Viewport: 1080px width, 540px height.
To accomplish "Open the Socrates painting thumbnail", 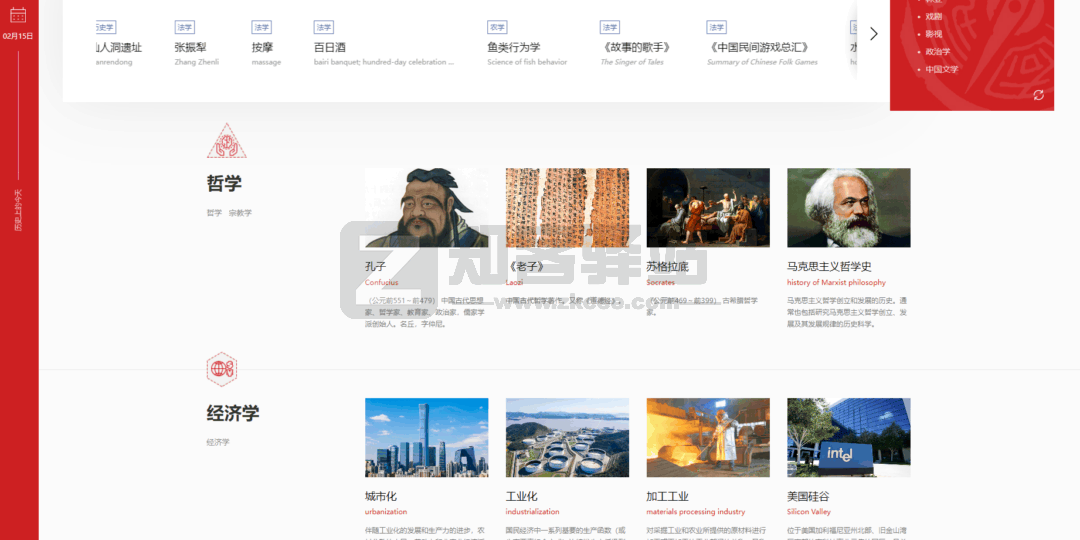I will pyautogui.click(x=708, y=207).
